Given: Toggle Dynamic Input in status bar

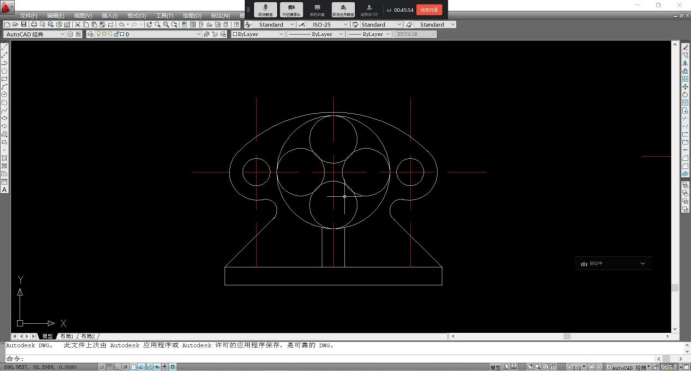Looking at the screenshot, I should [158, 367].
